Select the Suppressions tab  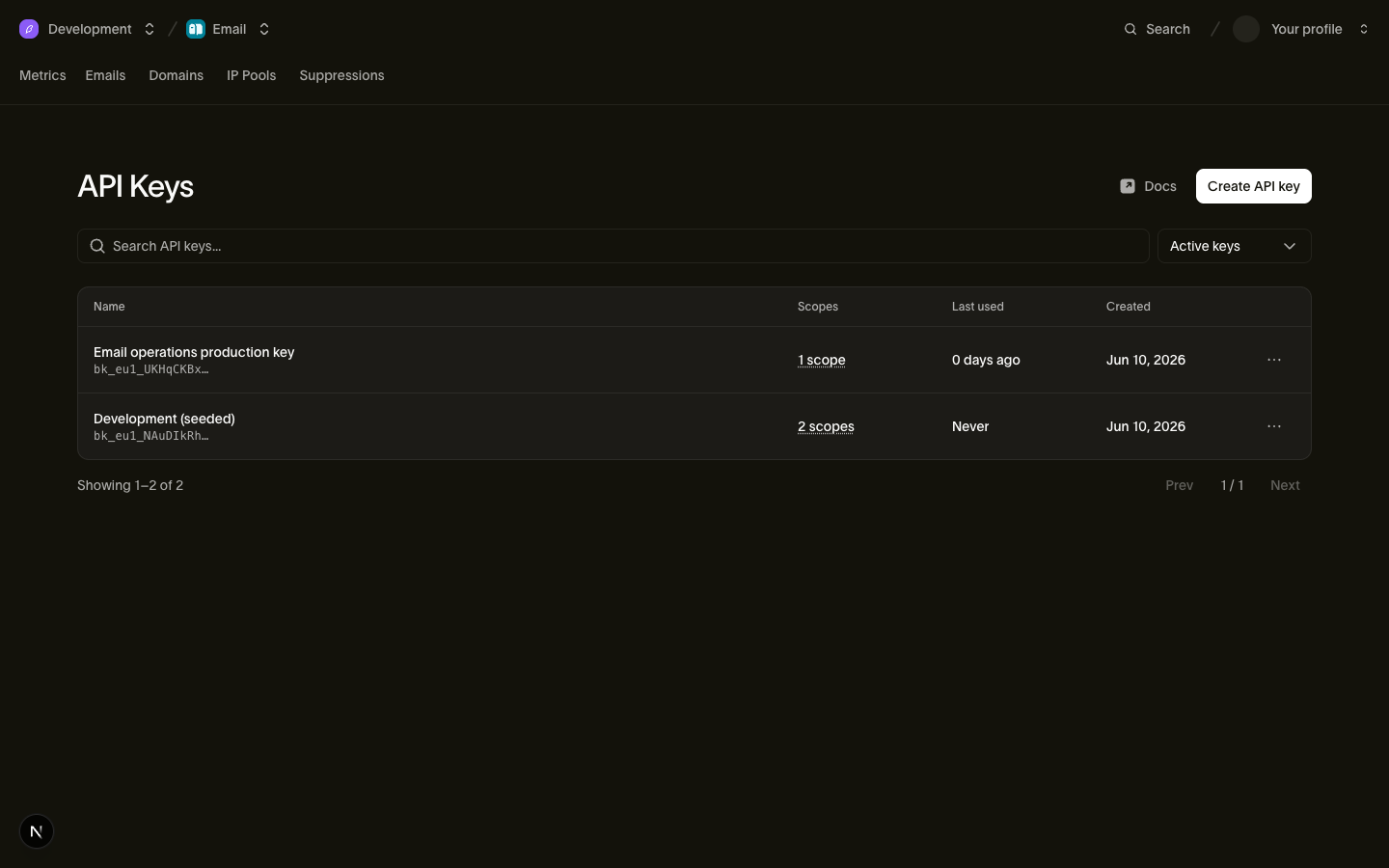341,75
